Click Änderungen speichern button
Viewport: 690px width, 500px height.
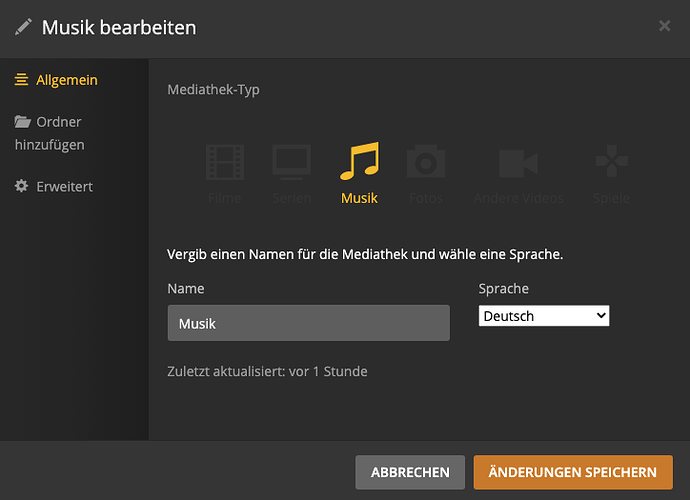point(572,472)
